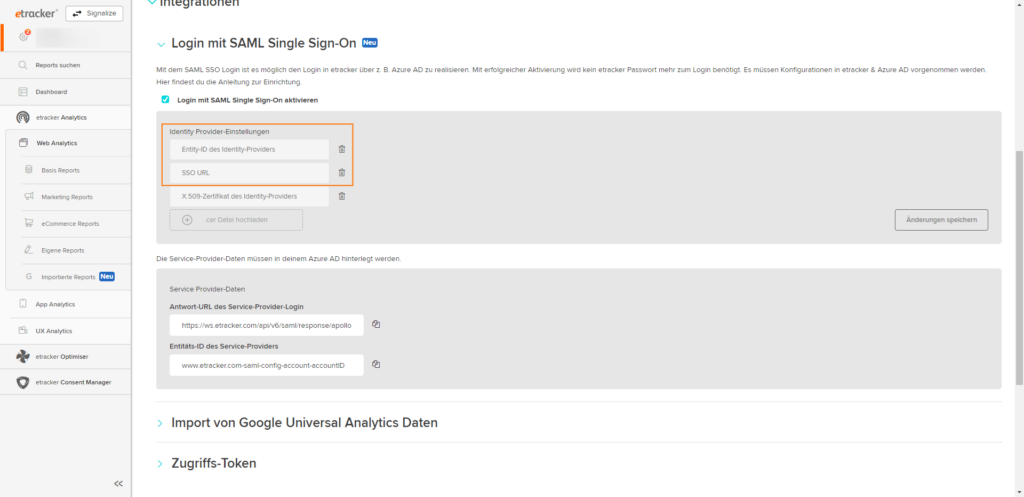This screenshot has width=1024, height=497.
Task: Save with Änderungen speichern
Action: coord(941,220)
